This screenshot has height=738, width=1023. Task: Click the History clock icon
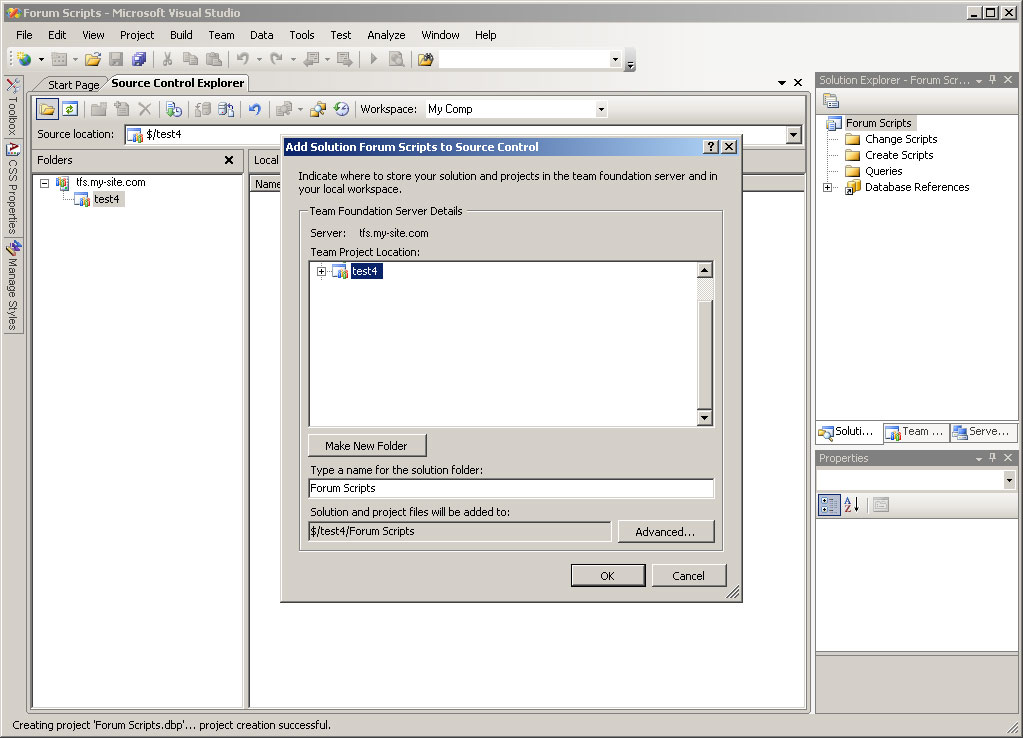point(341,109)
